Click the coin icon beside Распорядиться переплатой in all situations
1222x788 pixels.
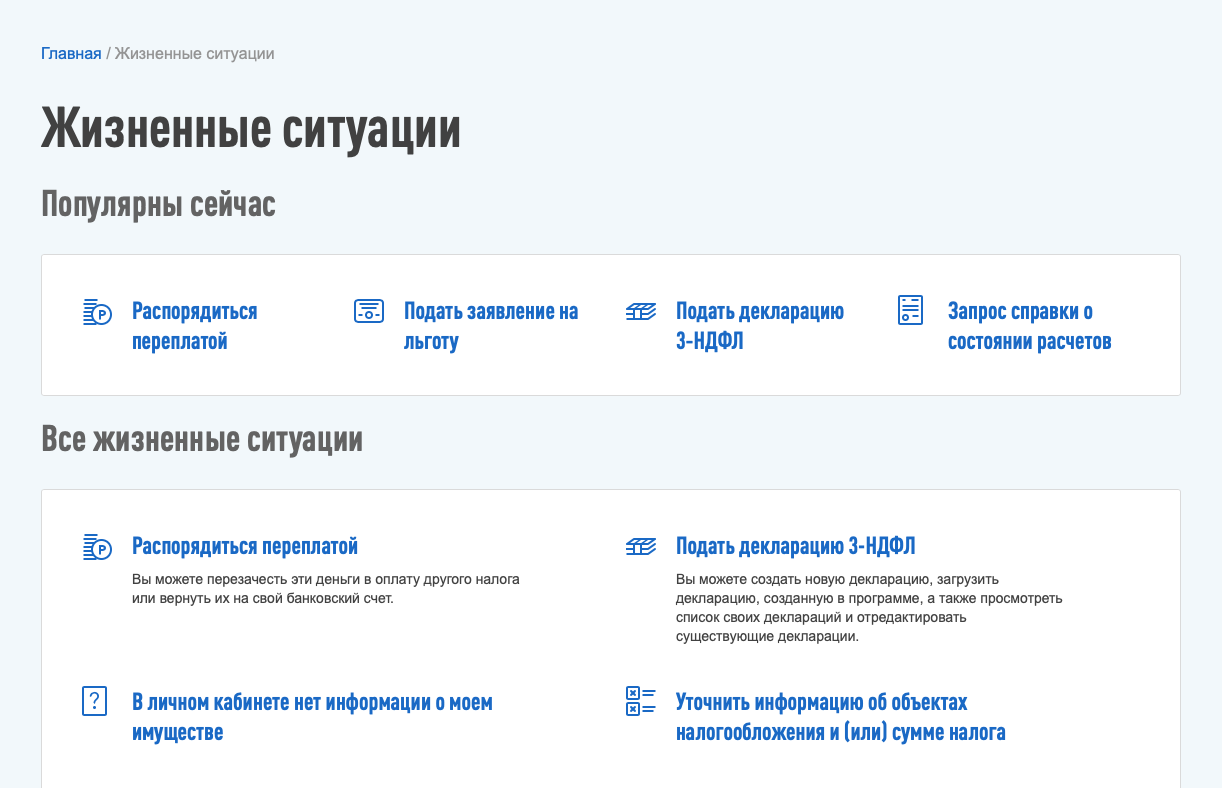tap(97, 547)
